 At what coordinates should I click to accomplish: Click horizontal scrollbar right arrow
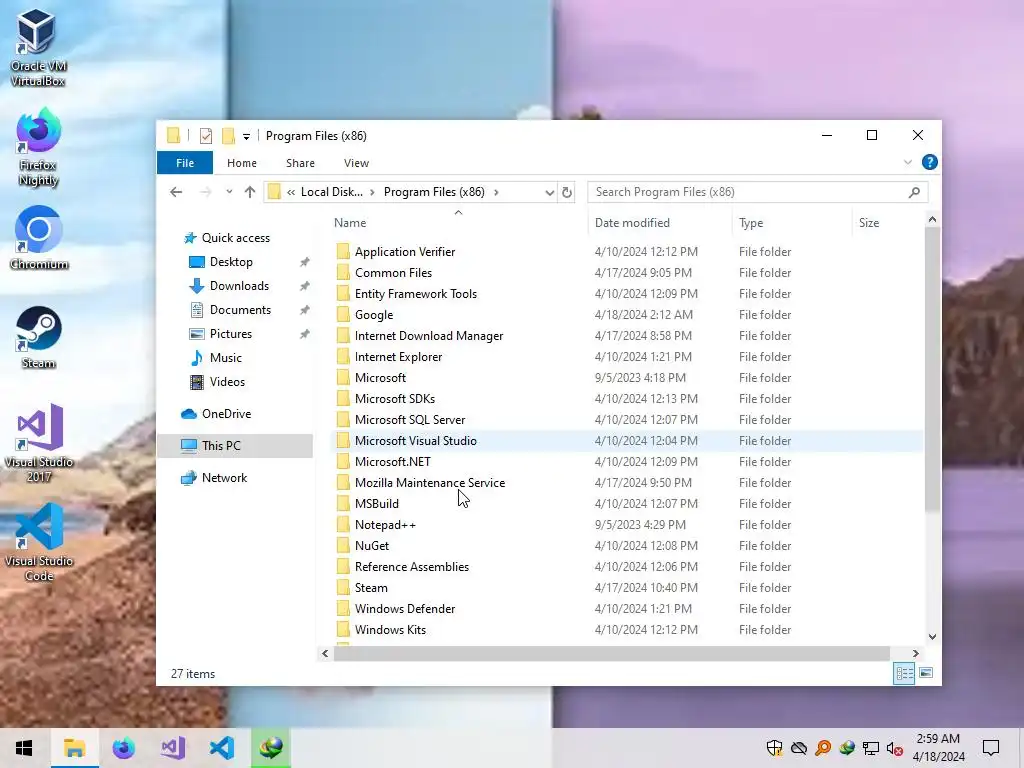[x=916, y=653]
